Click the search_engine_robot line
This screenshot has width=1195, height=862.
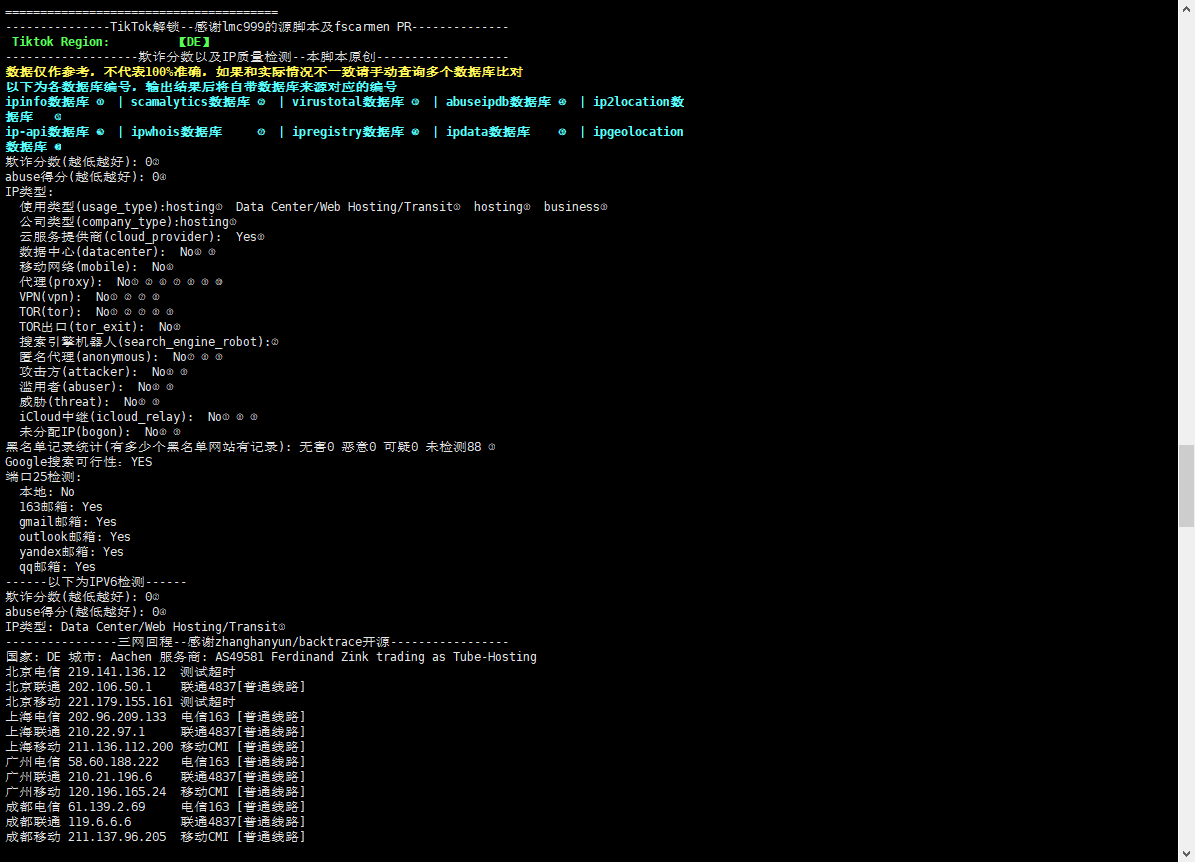point(145,342)
